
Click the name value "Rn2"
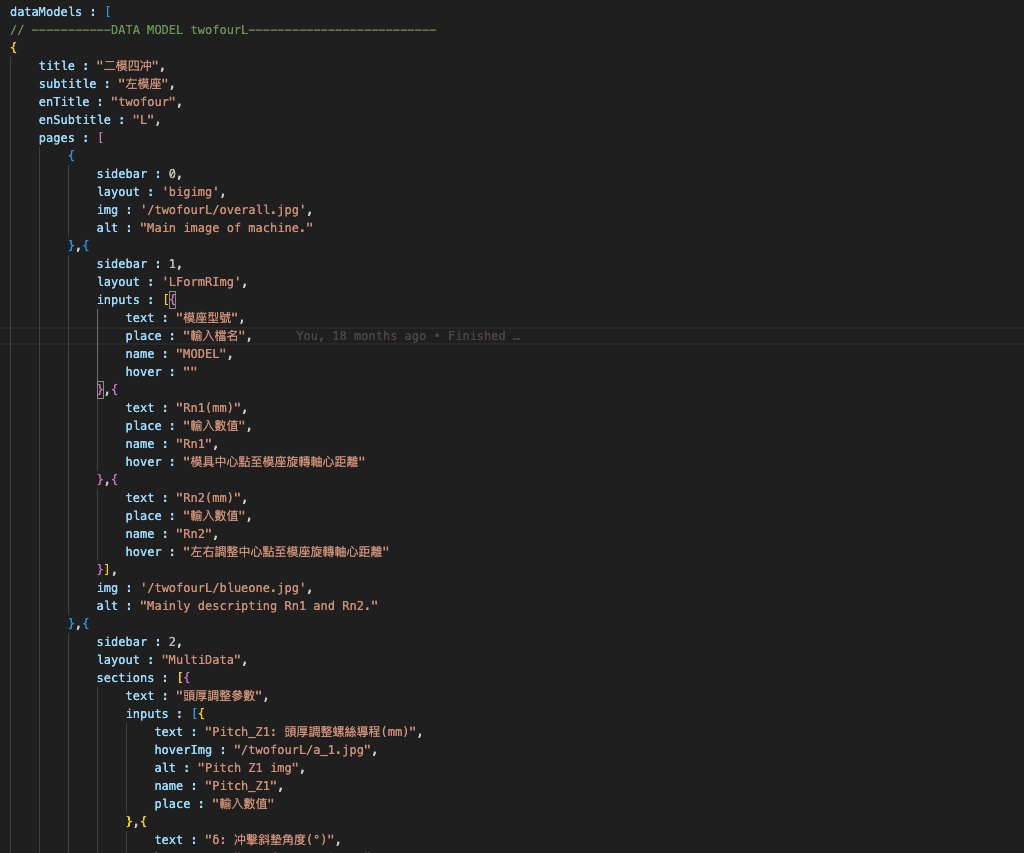tap(195, 534)
